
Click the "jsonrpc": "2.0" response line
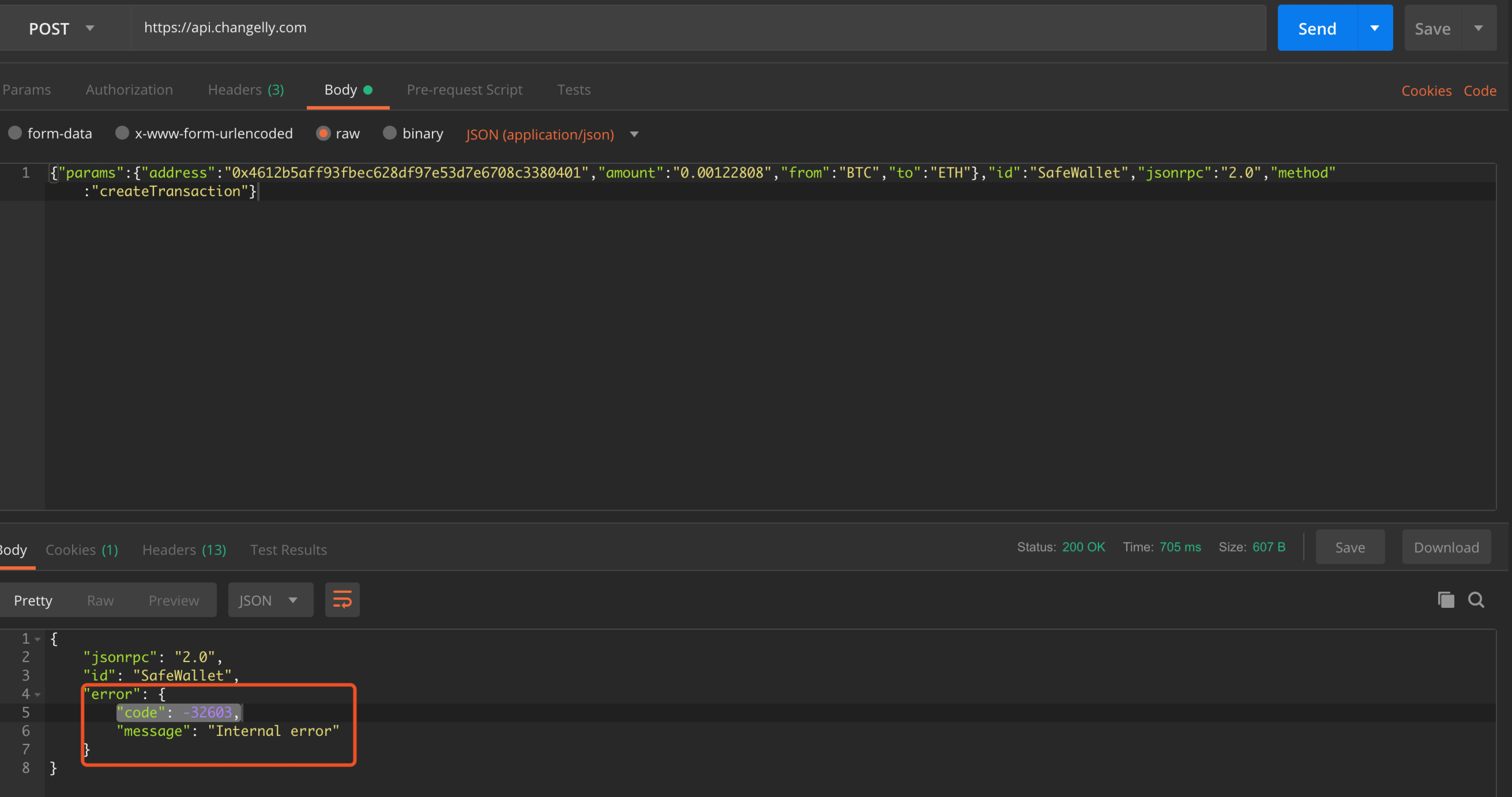point(153,657)
